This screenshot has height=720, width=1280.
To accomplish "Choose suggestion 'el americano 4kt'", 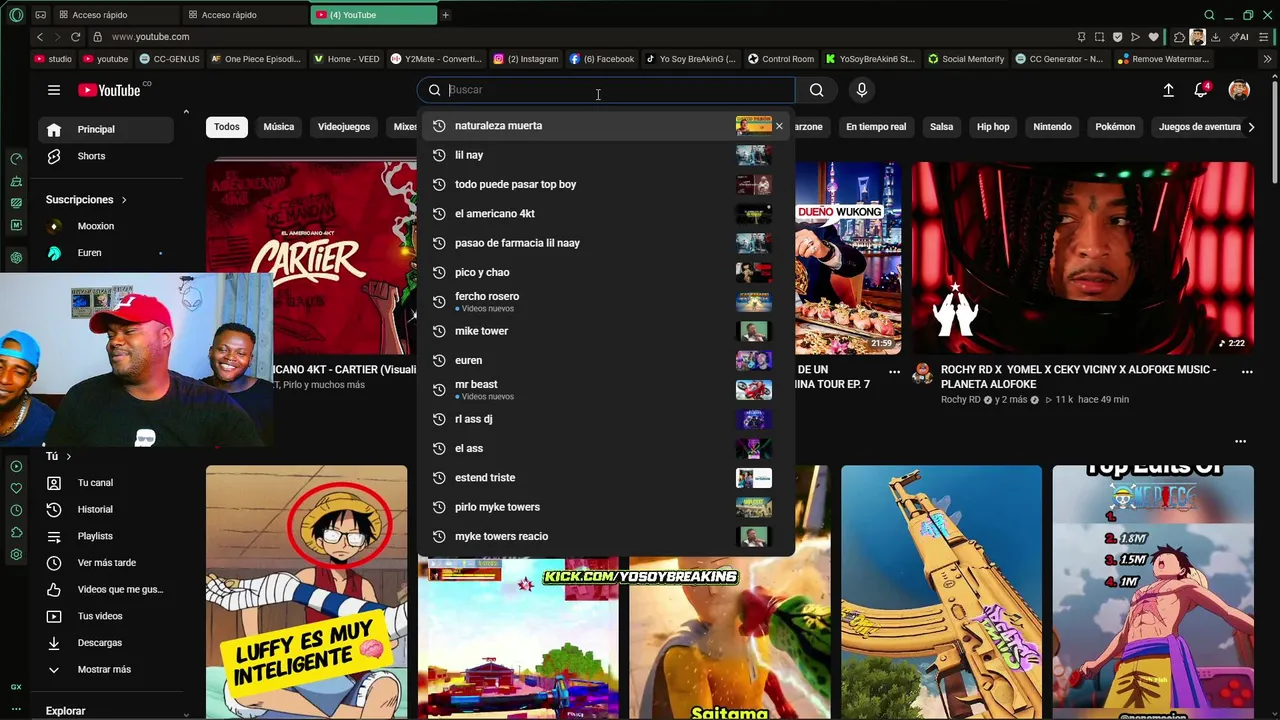I will [606, 214].
